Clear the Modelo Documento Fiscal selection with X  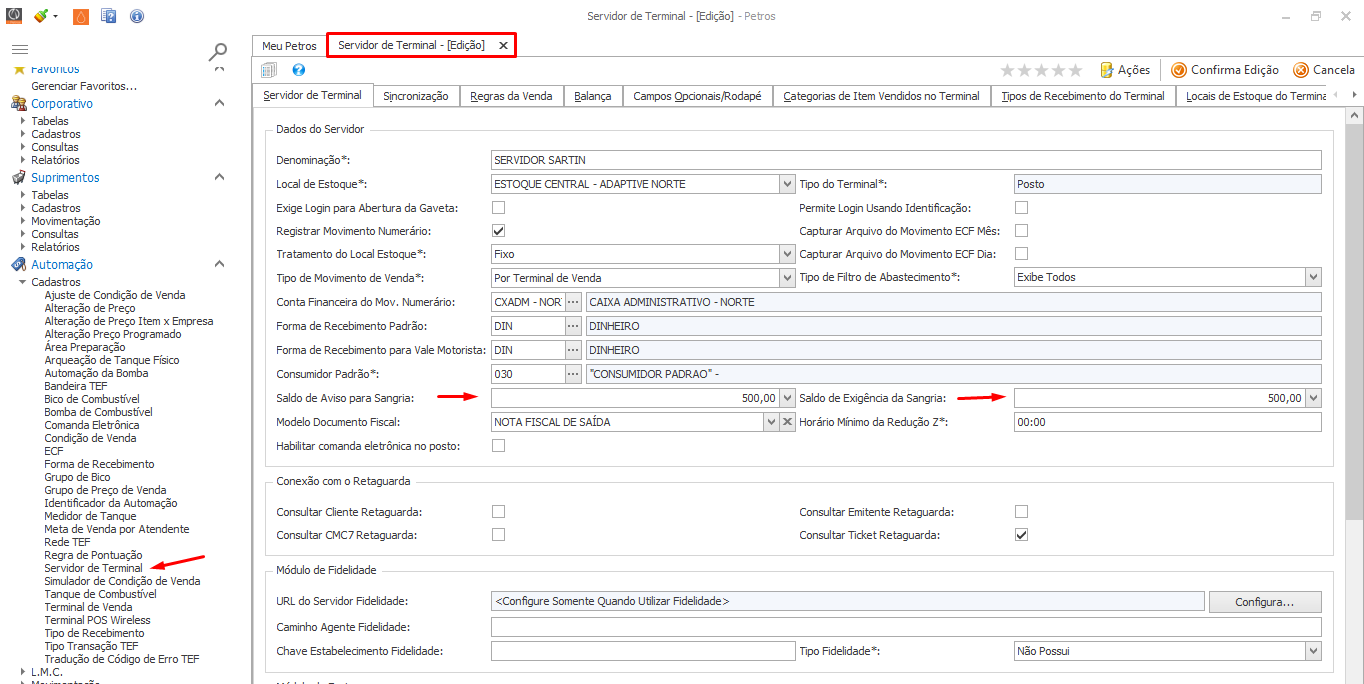click(x=787, y=422)
